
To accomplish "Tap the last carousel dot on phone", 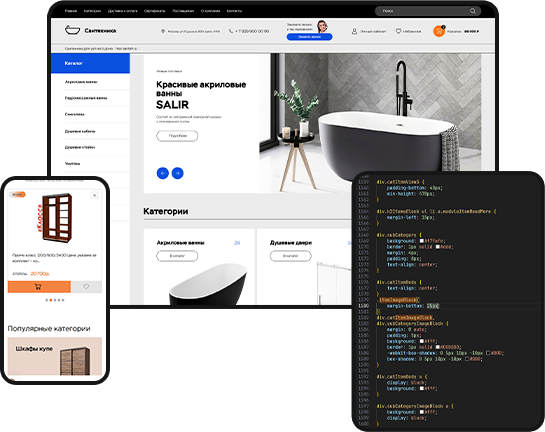I will (x=63, y=300).
